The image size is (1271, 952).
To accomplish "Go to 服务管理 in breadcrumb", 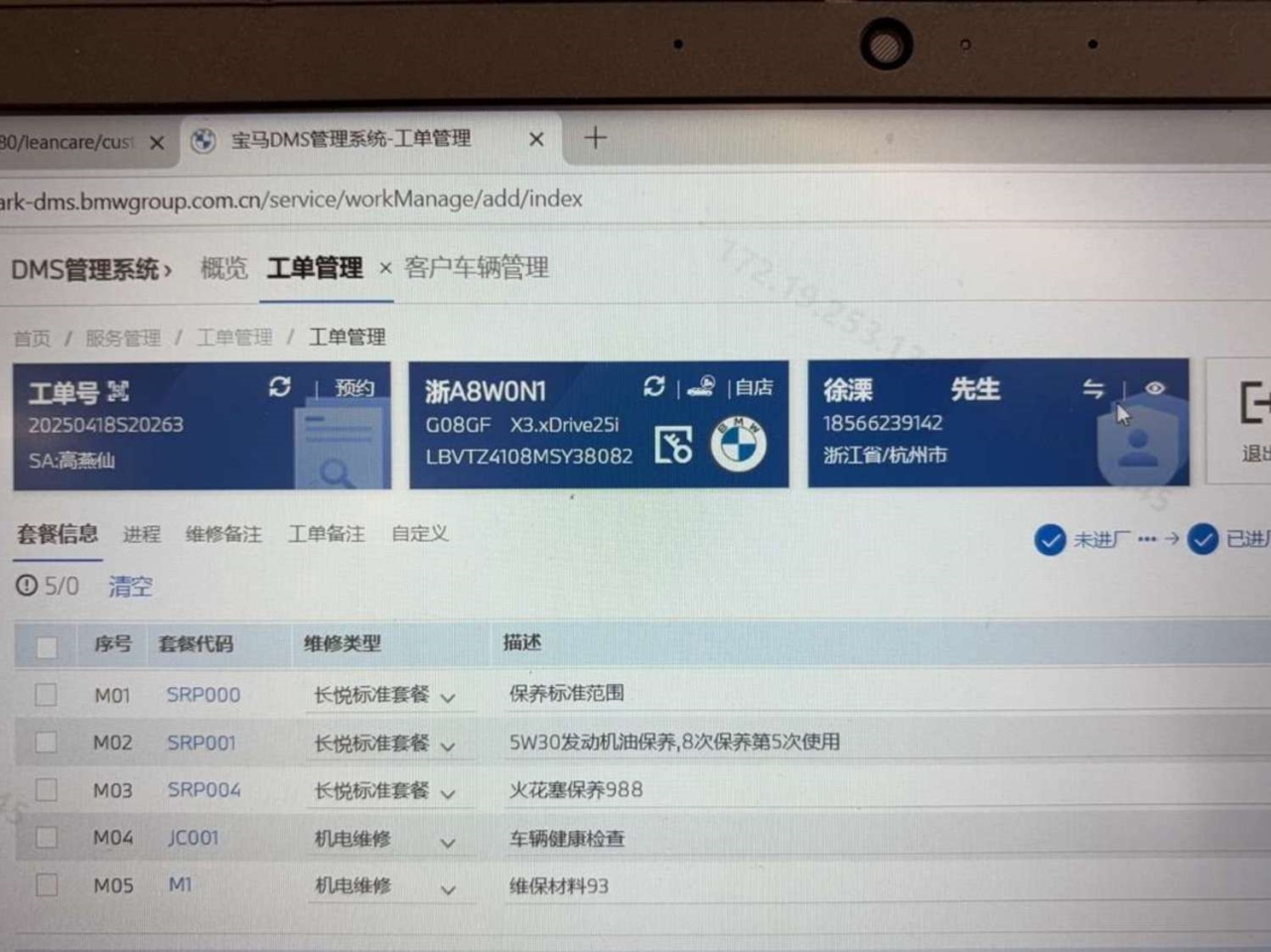I will click(122, 339).
